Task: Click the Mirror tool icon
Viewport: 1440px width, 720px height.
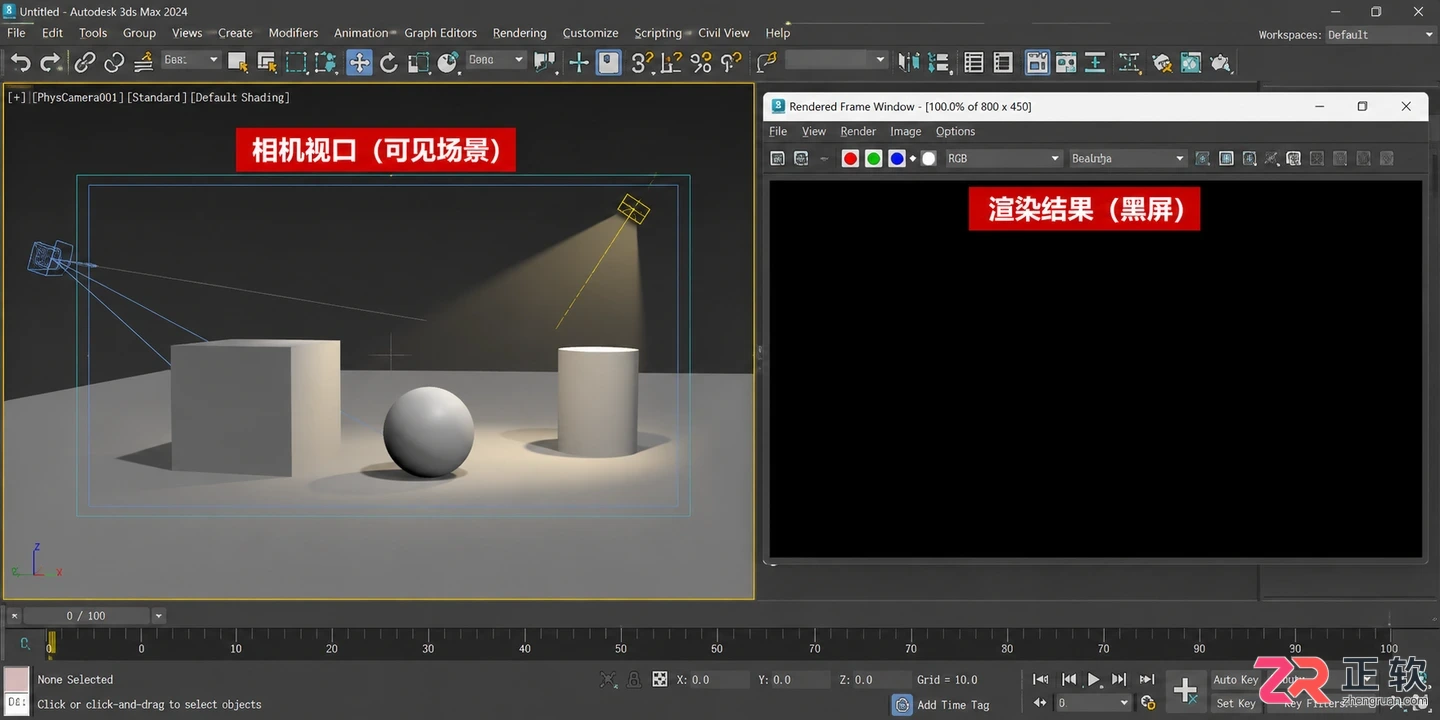Action: [908, 62]
